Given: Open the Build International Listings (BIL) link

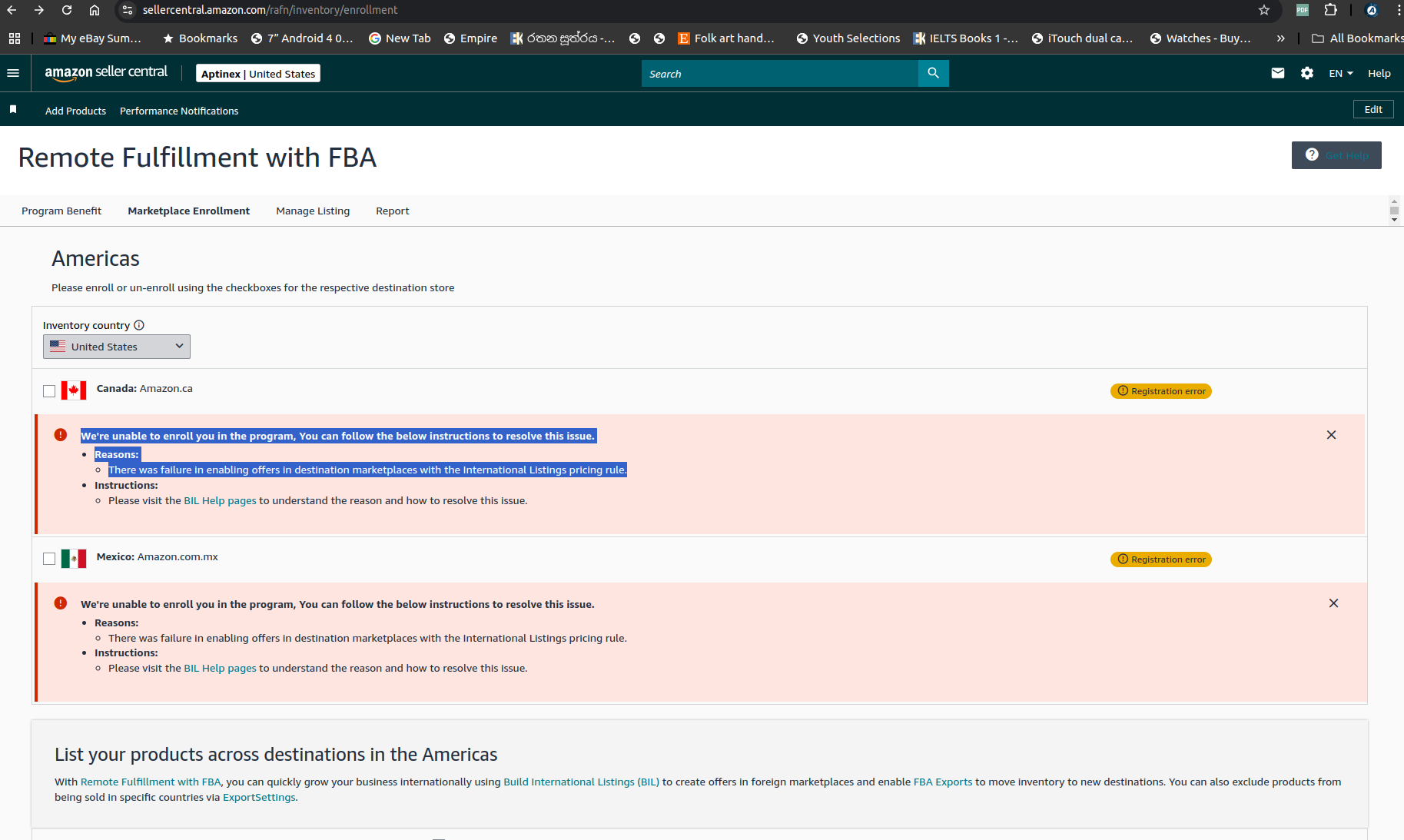Looking at the screenshot, I should pos(581,782).
